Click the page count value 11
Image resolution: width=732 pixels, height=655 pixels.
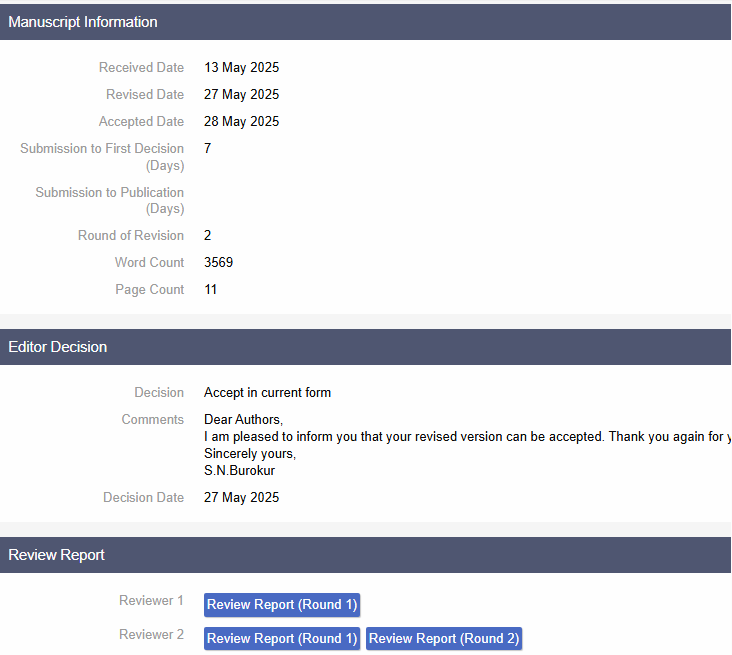(210, 290)
